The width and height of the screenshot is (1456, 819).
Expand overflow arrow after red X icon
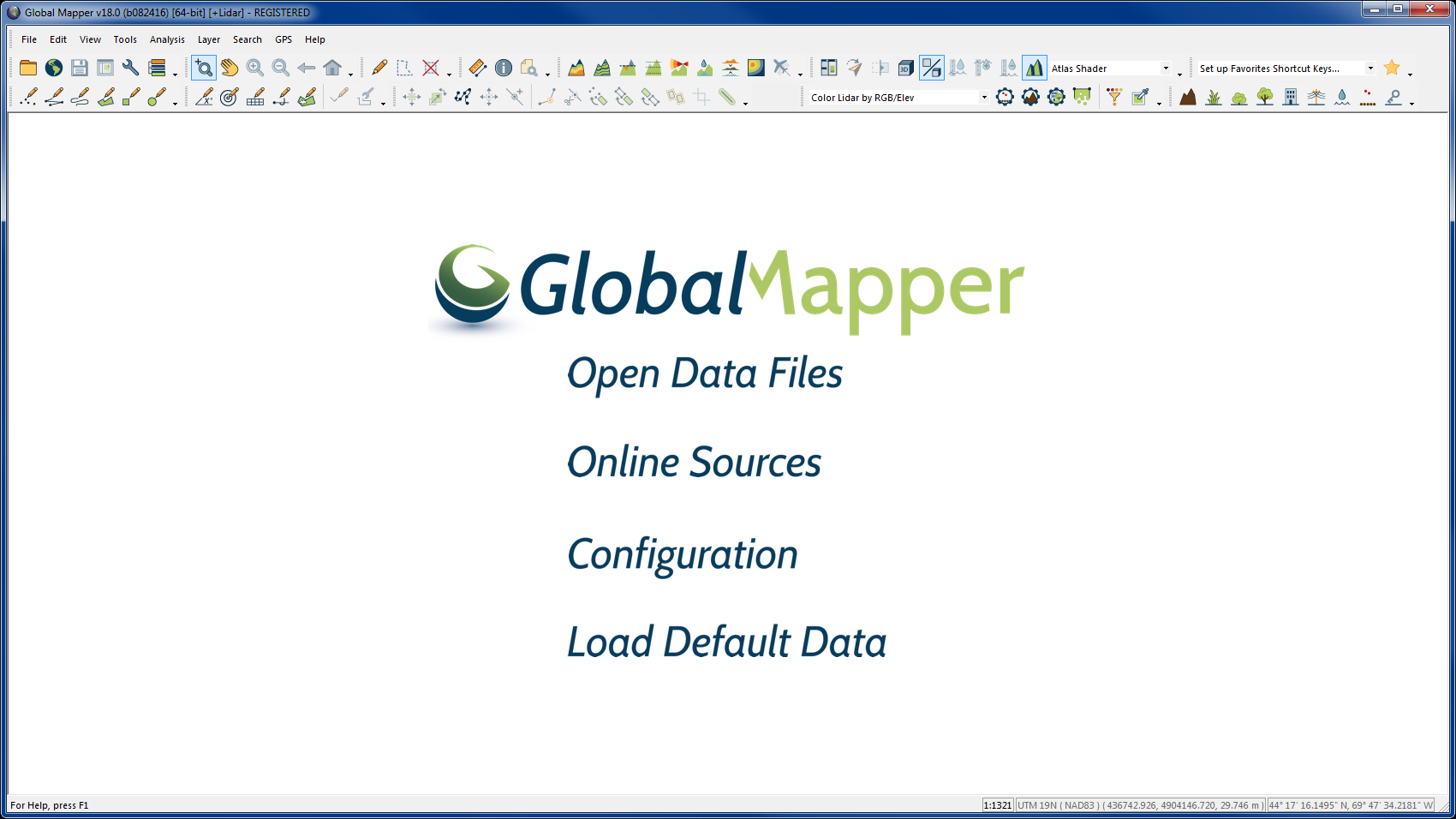[x=449, y=74]
